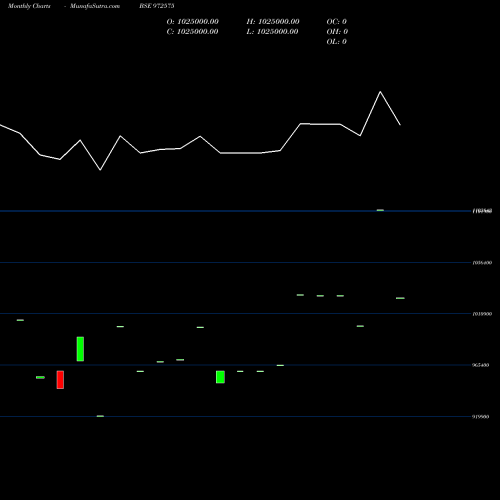Click the 'OH: 0' readout
Screen dimensions: 500x500
tap(337, 32)
